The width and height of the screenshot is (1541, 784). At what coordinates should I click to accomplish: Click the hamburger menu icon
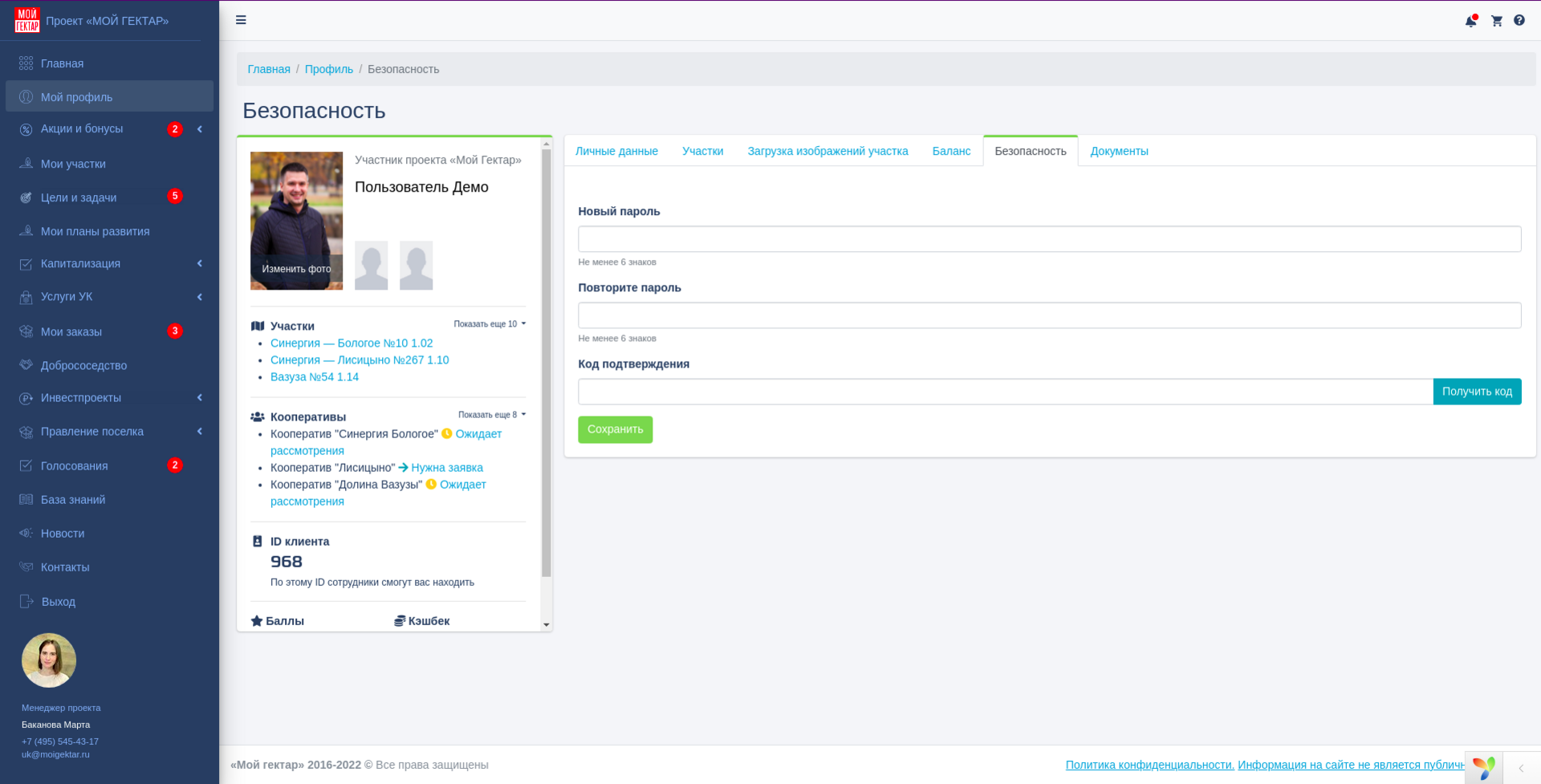pos(241,20)
